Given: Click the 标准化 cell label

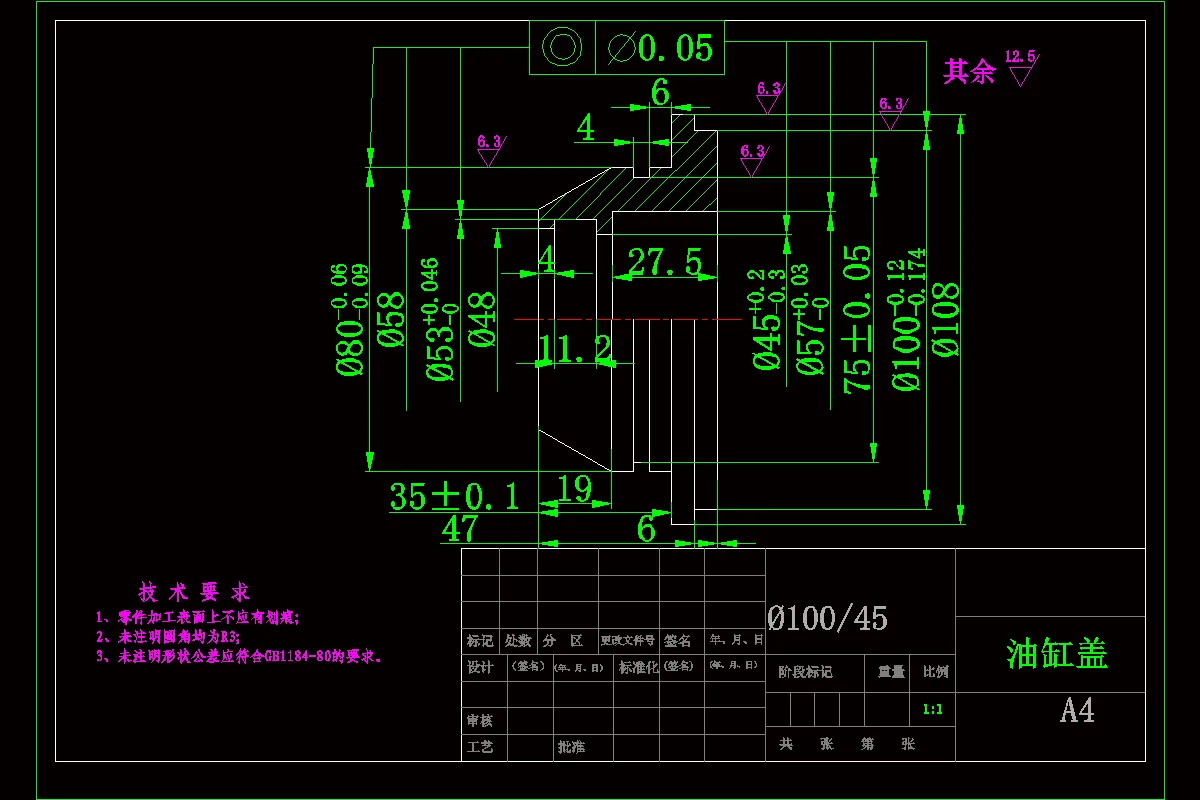Looking at the screenshot, I should click(639, 667).
